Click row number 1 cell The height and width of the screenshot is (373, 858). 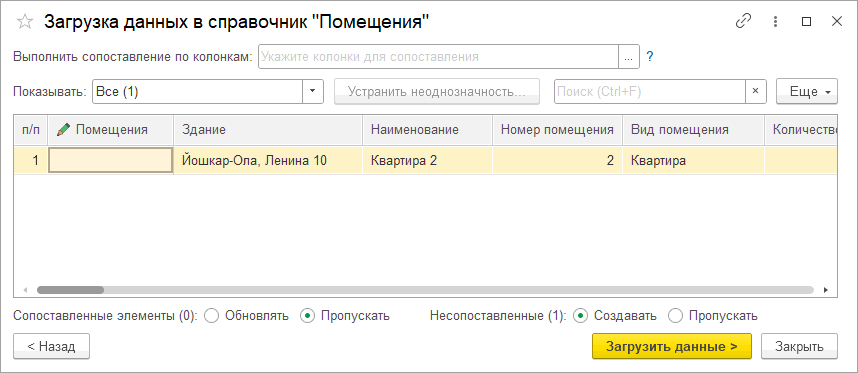(31, 161)
